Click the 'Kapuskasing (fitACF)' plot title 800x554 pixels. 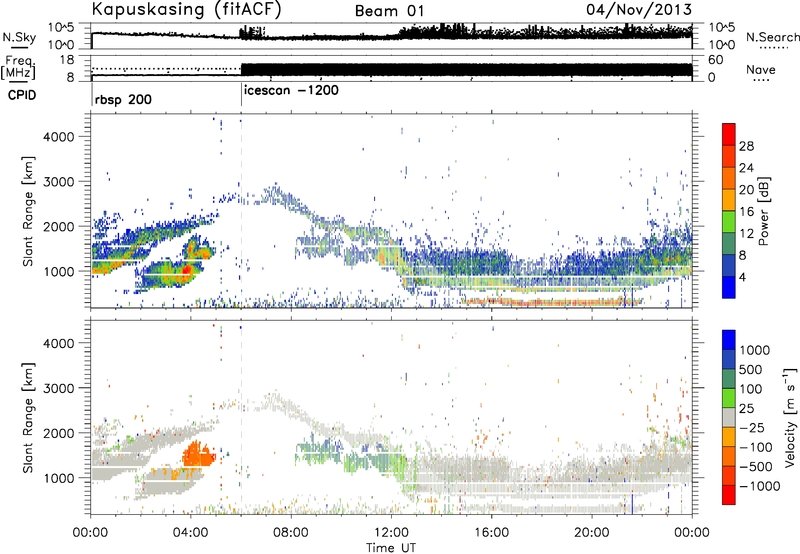pyautogui.click(x=186, y=10)
